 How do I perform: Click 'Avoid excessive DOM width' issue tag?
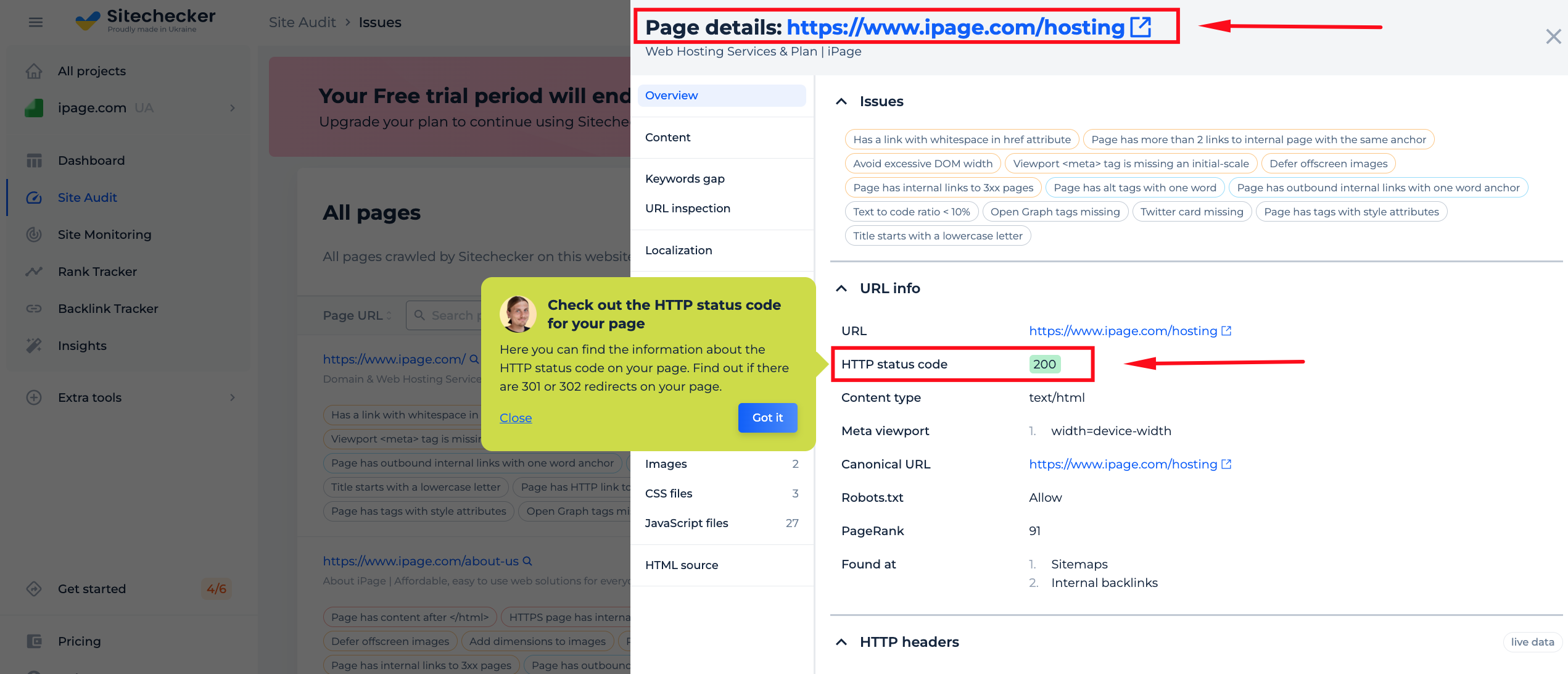tap(923, 164)
